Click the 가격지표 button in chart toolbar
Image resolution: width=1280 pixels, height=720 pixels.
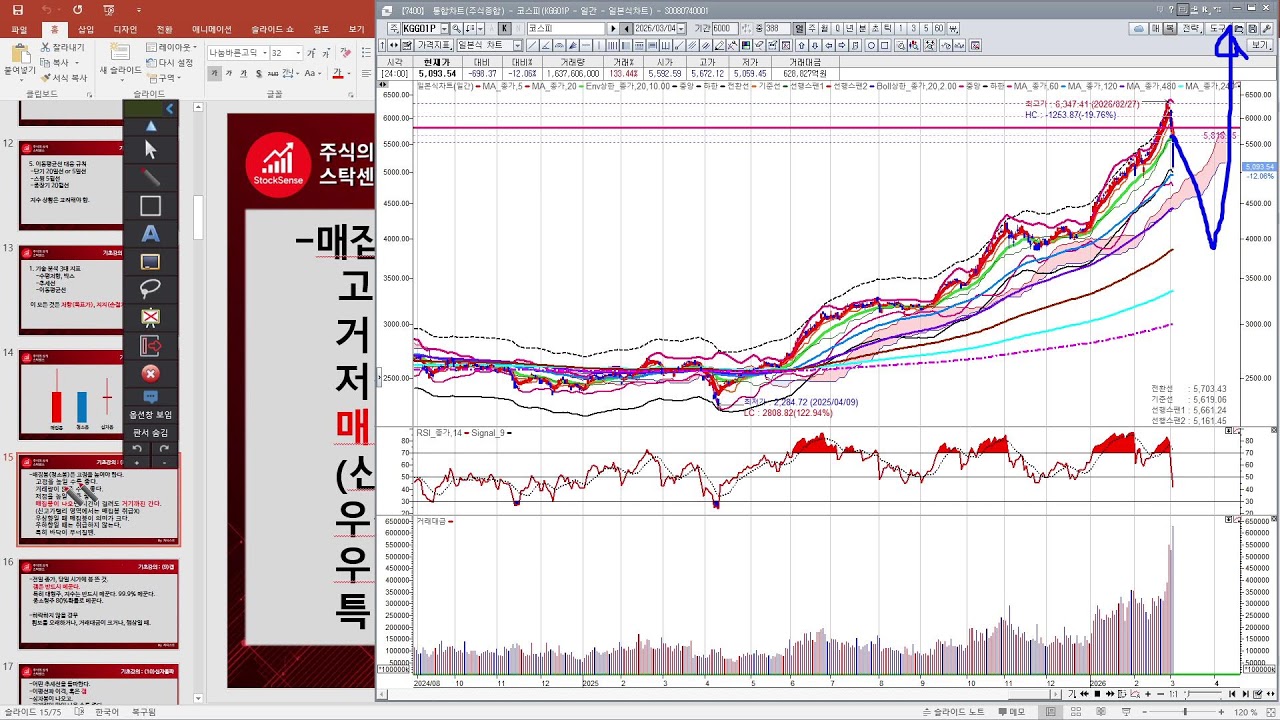(433, 46)
